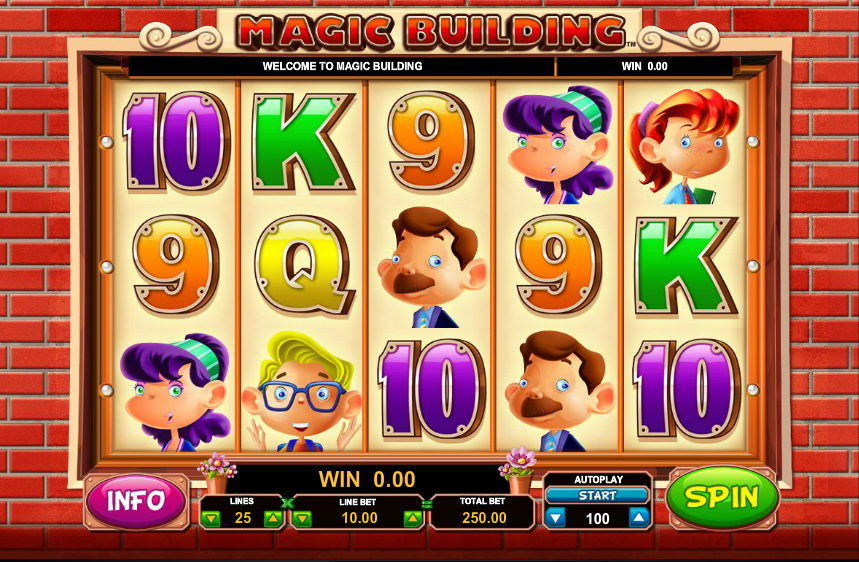
Task: Click the autoplay count field showing 100
Action: pos(598,518)
